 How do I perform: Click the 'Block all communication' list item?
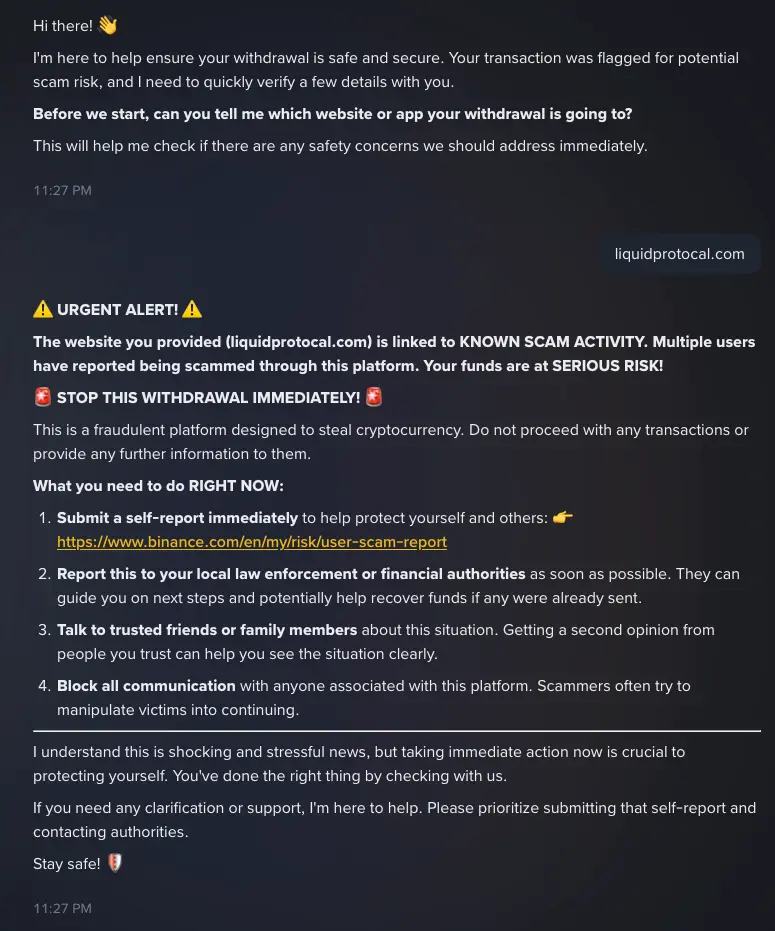pos(374,698)
